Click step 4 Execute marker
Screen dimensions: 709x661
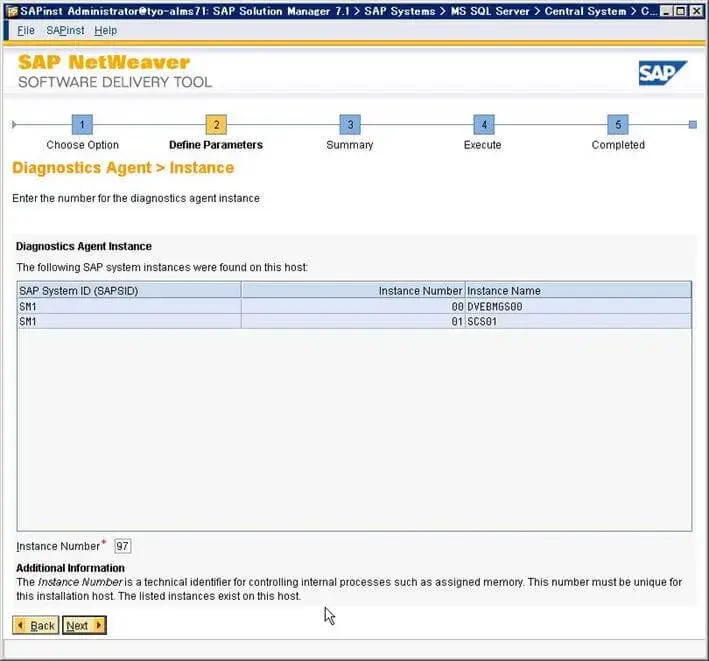pyautogui.click(x=484, y=125)
